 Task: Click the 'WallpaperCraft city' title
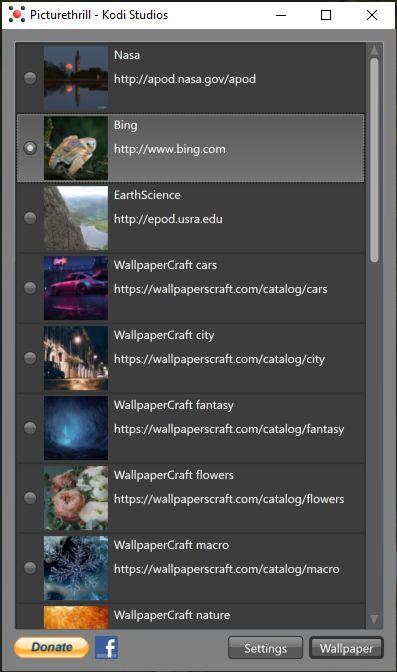pyautogui.click(x=164, y=335)
